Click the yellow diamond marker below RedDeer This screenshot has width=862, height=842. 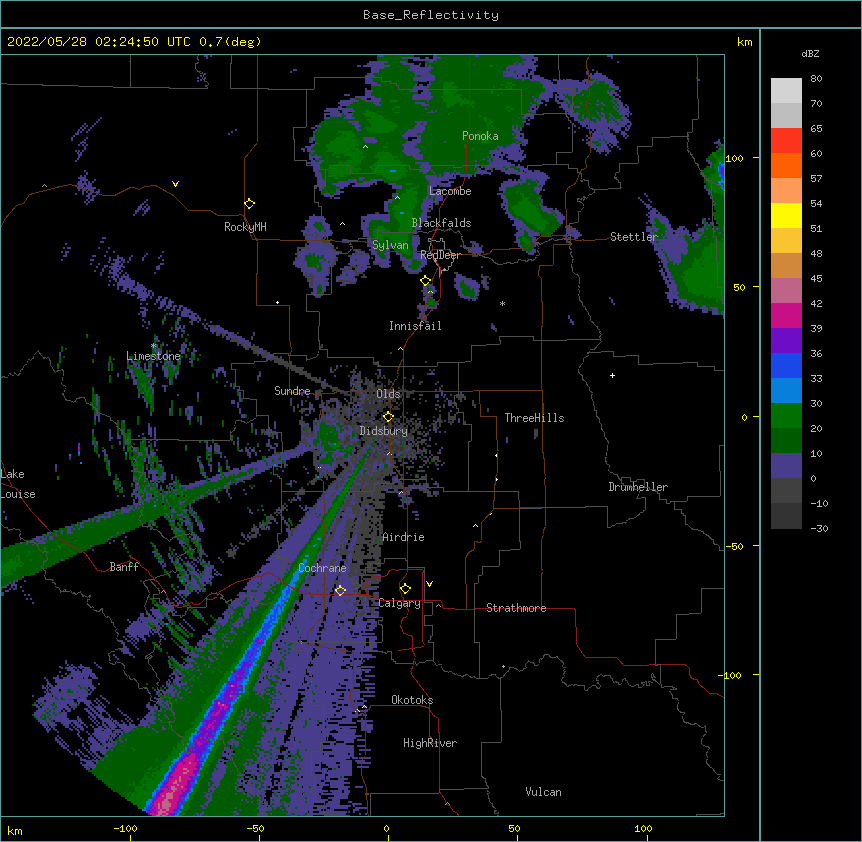426,281
